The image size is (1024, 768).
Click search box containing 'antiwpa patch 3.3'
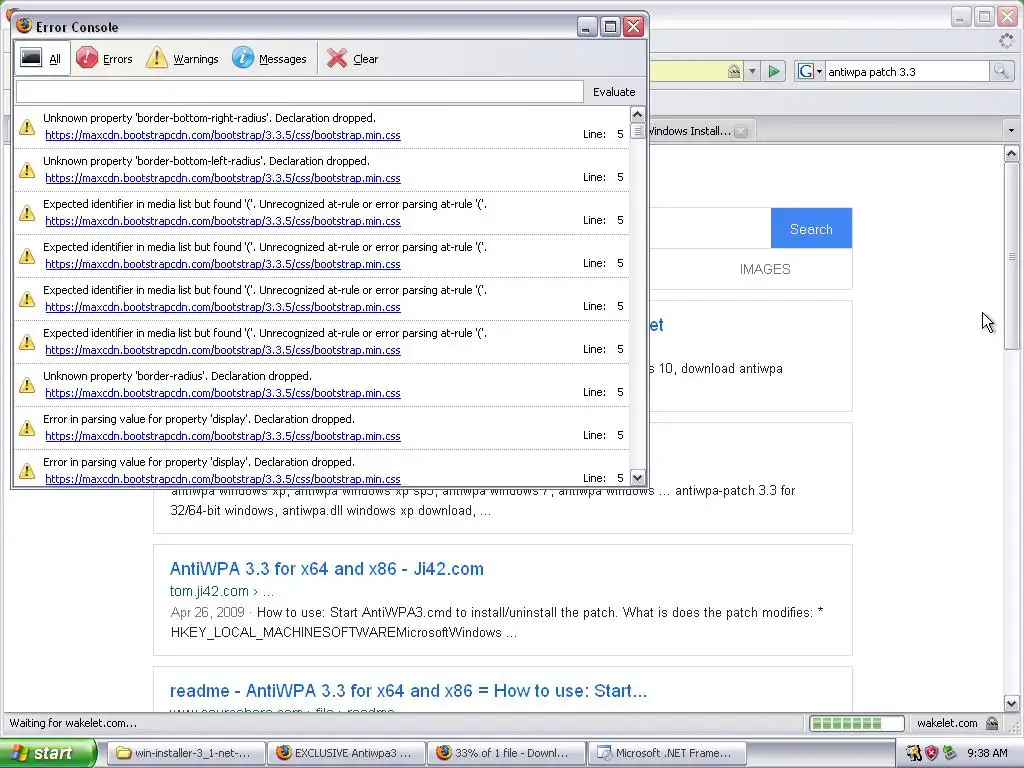[906, 72]
